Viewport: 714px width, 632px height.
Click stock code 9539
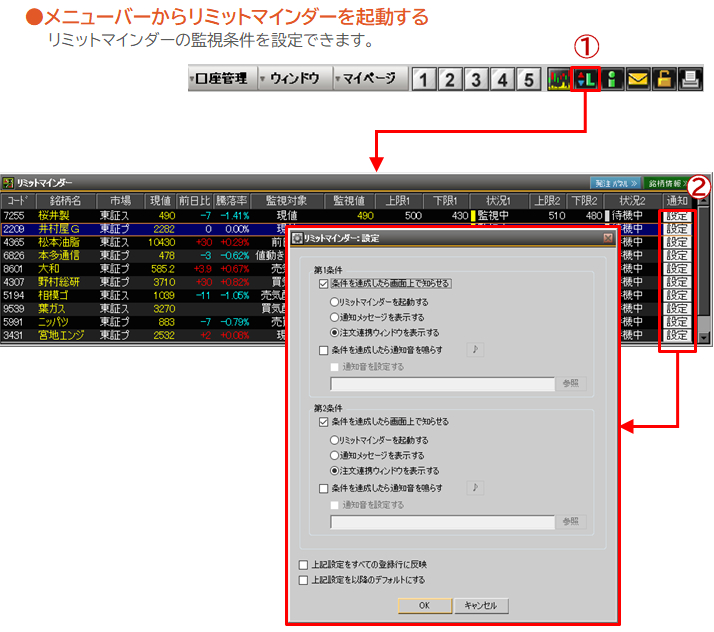(14, 309)
